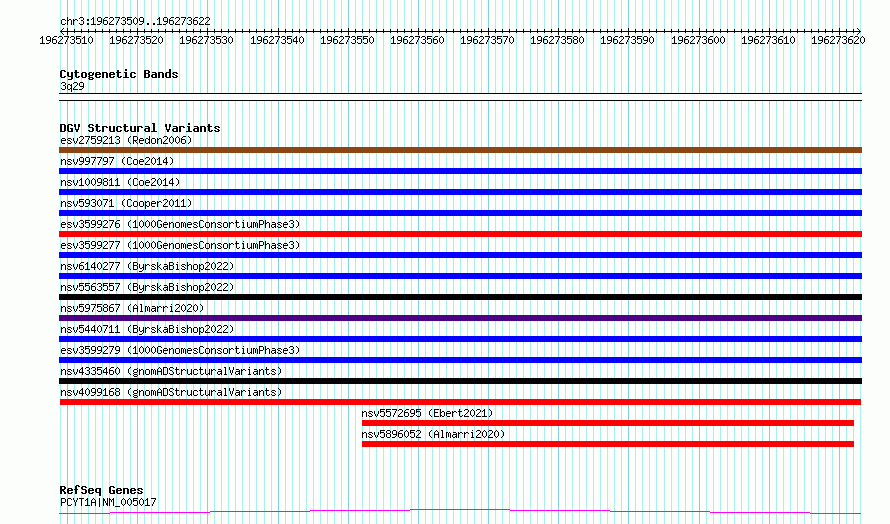Open nsv6140277 (ByrskaBishop2022) variant label
Image resolution: width=890 pixels, height=524 pixels.
coord(147,266)
